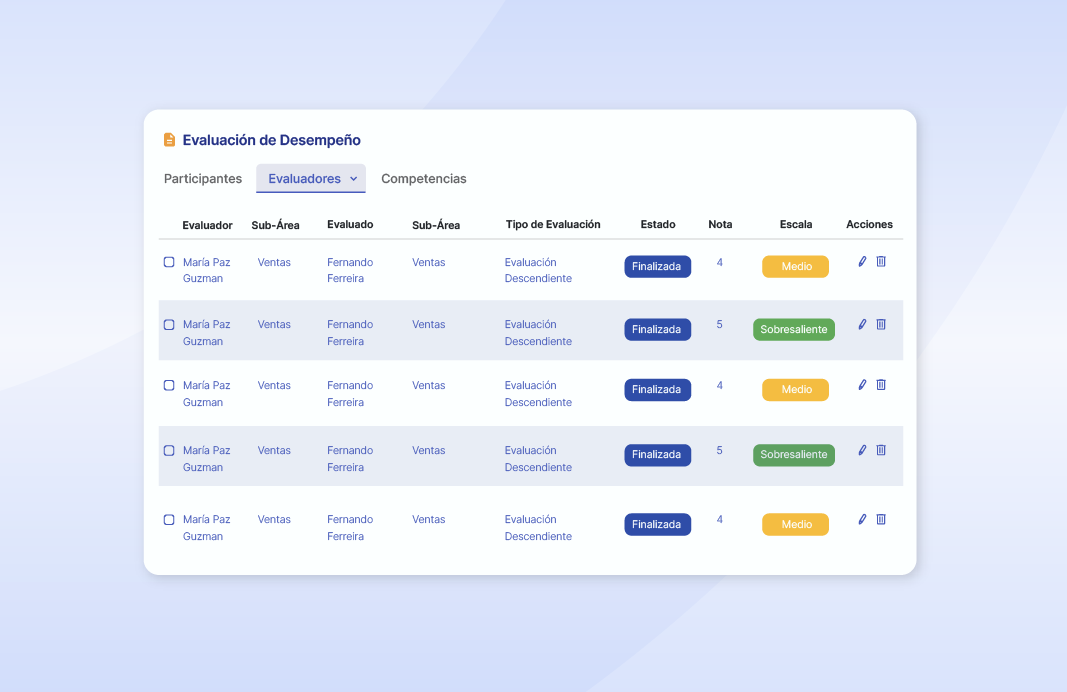Image resolution: width=1067 pixels, height=692 pixels.
Task: Click the edit pencil icon in the first row
Action: [862, 261]
